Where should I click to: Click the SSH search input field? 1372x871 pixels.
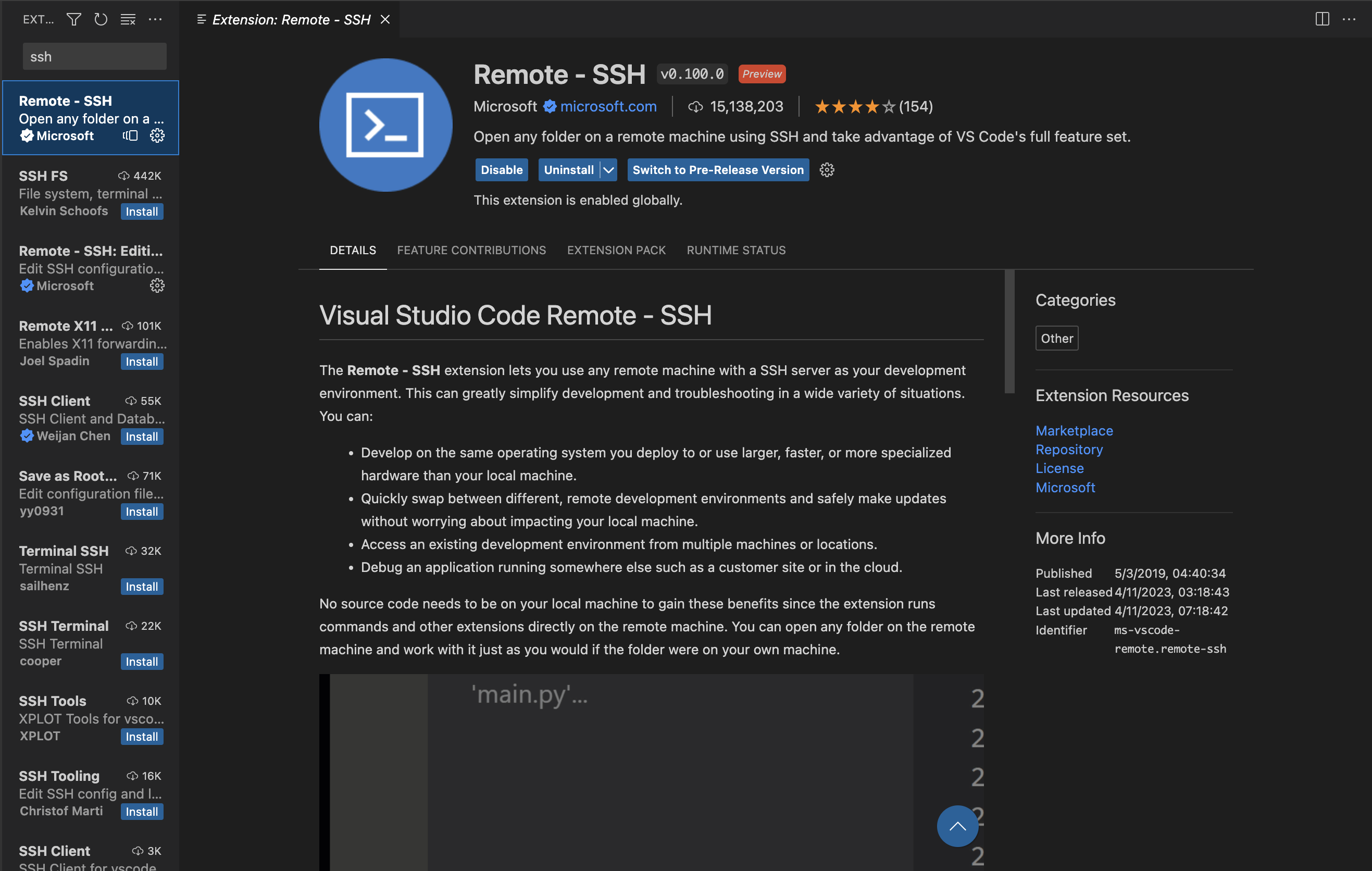(x=94, y=55)
